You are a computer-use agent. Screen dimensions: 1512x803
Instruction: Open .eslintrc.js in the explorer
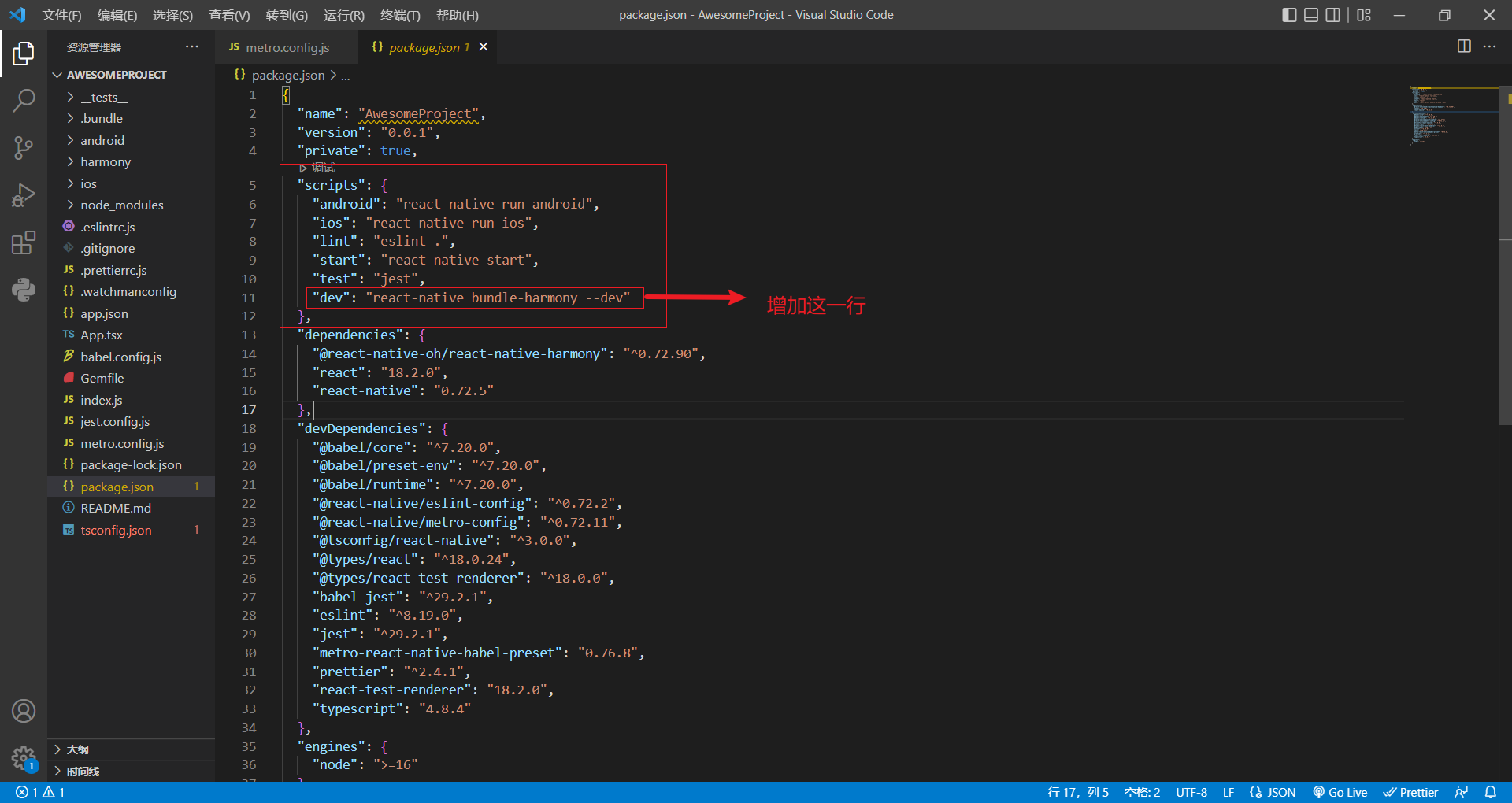pos(131,227)
